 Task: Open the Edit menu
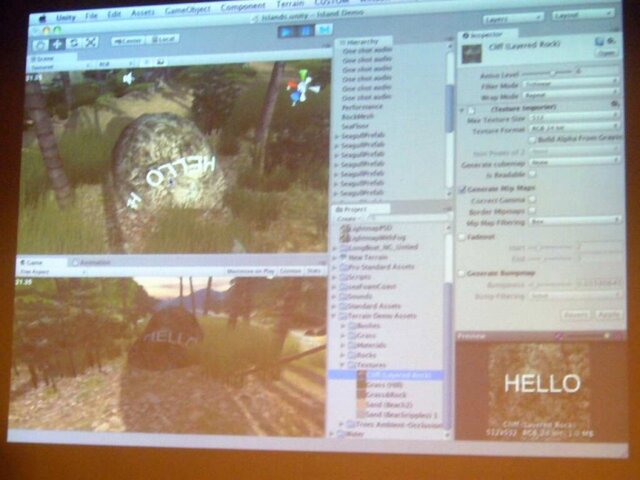click(114, 14)
